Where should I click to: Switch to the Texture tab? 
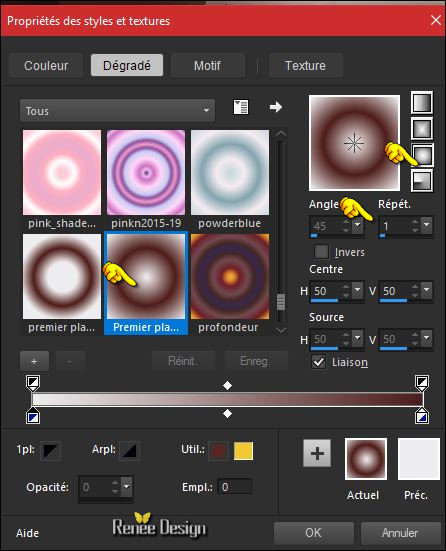pyautogui.click(x=305, y=65)
